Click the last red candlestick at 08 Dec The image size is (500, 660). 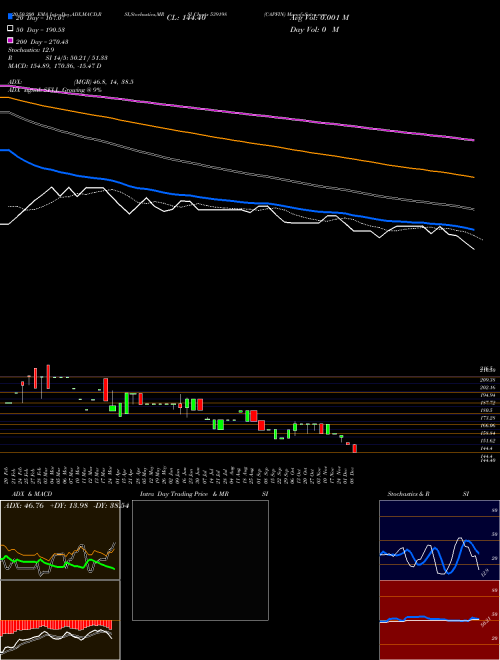pos(354,448)
